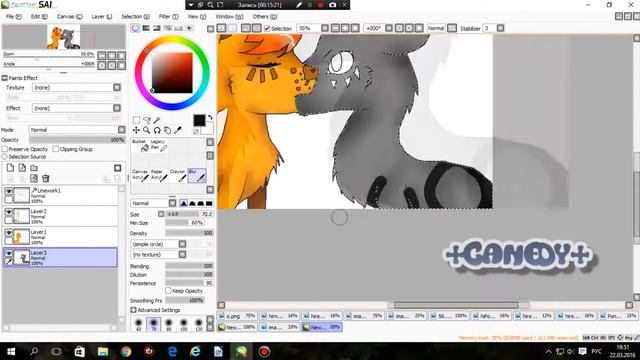Select the Zoom magnifier tool

coord(147,130)
